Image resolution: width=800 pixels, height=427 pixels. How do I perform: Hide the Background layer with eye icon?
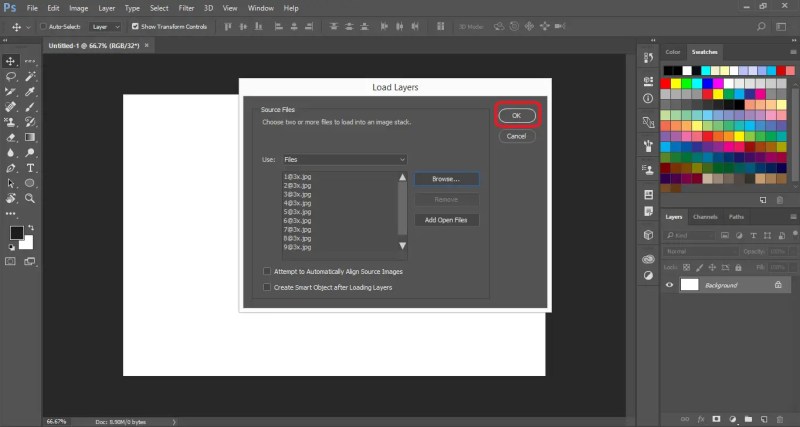[669, 285]
